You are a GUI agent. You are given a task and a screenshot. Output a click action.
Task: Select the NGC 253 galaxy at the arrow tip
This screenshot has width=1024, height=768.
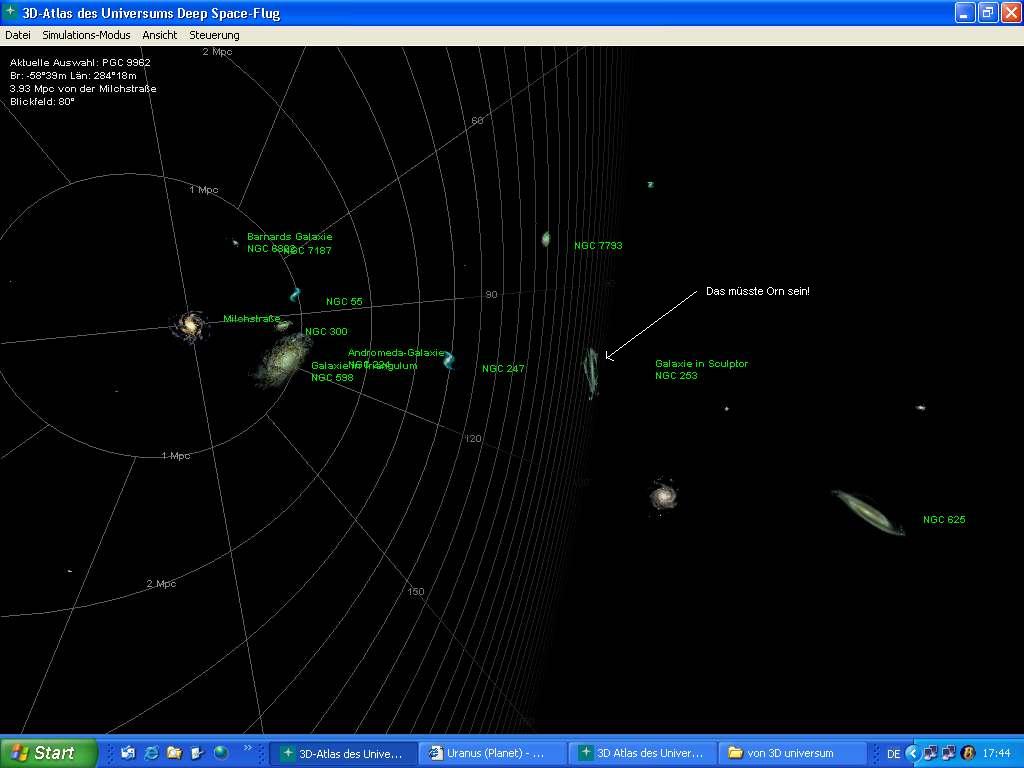point(592,372)
